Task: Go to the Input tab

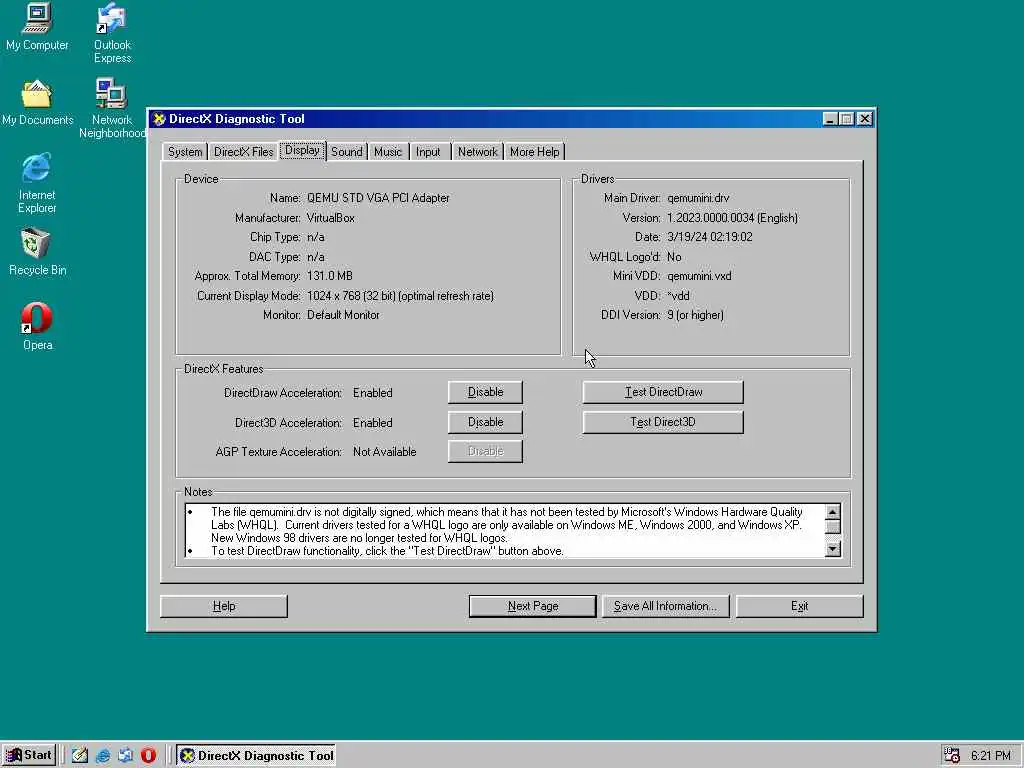Action: point(428,152)
